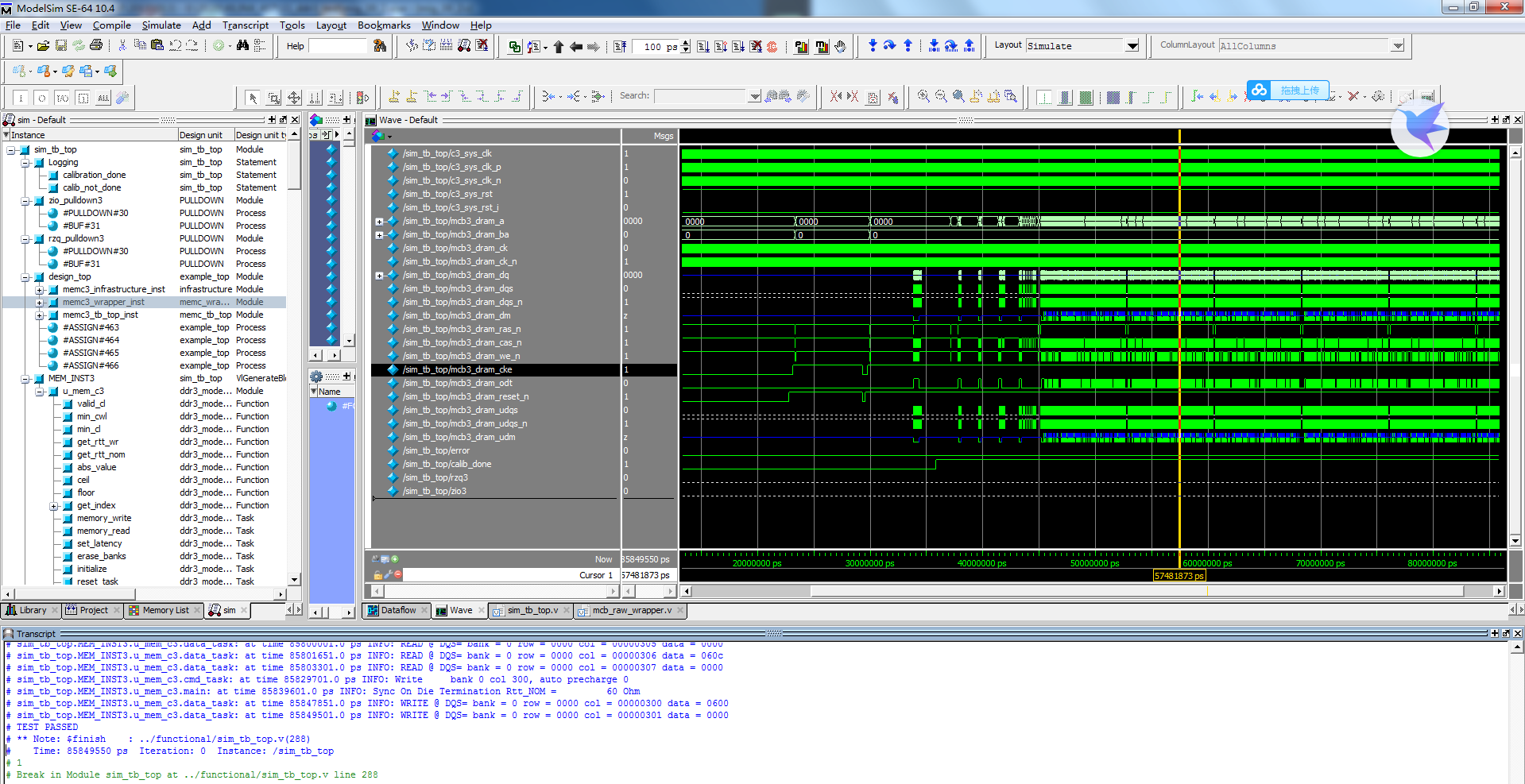Click the yellow cursor time marker label

pos(1179,575)
